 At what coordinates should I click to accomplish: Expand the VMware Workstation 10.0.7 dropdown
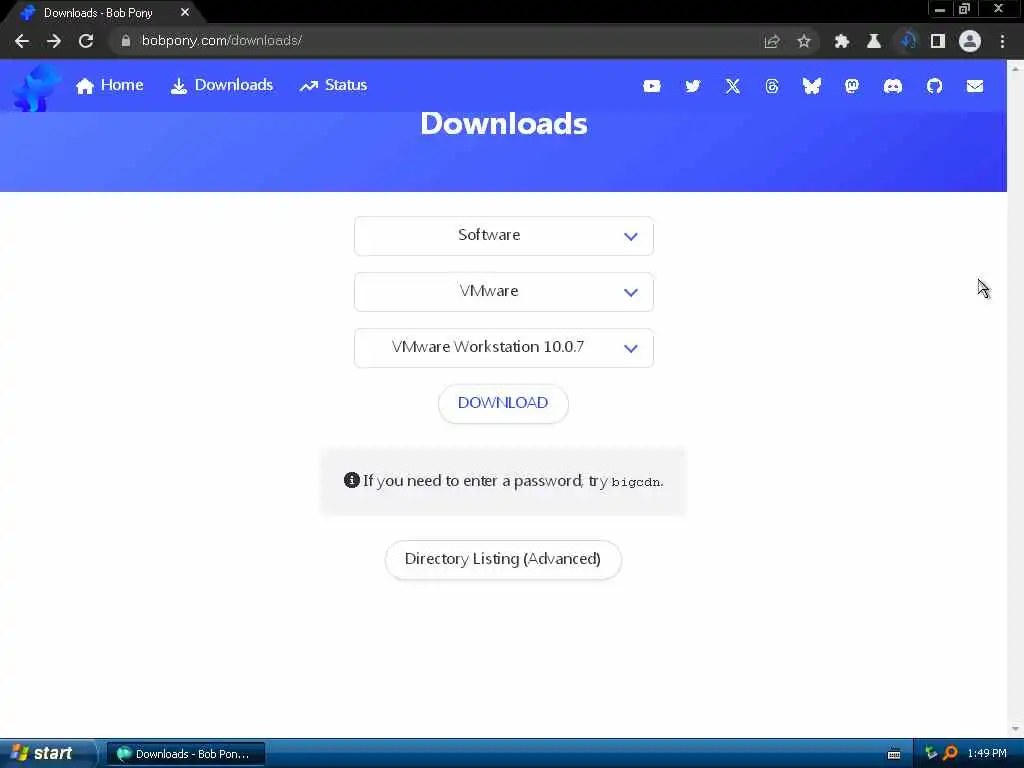(x=504, y=348)
